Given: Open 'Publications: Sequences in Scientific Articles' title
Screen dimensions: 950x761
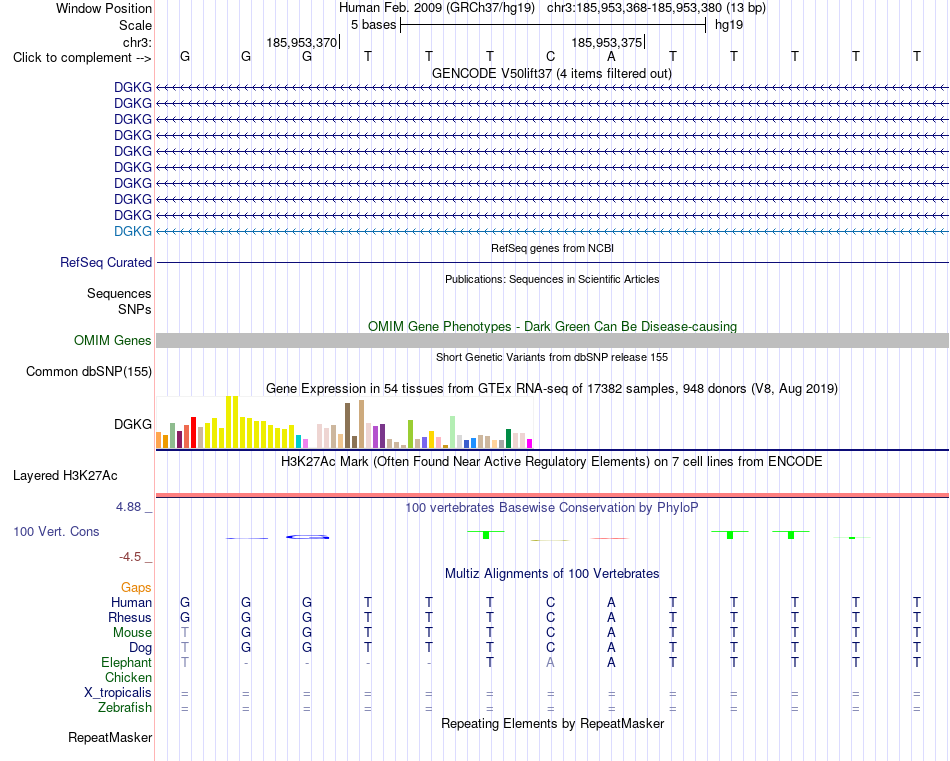Looking at the screenshot, I should pos(552,279).
